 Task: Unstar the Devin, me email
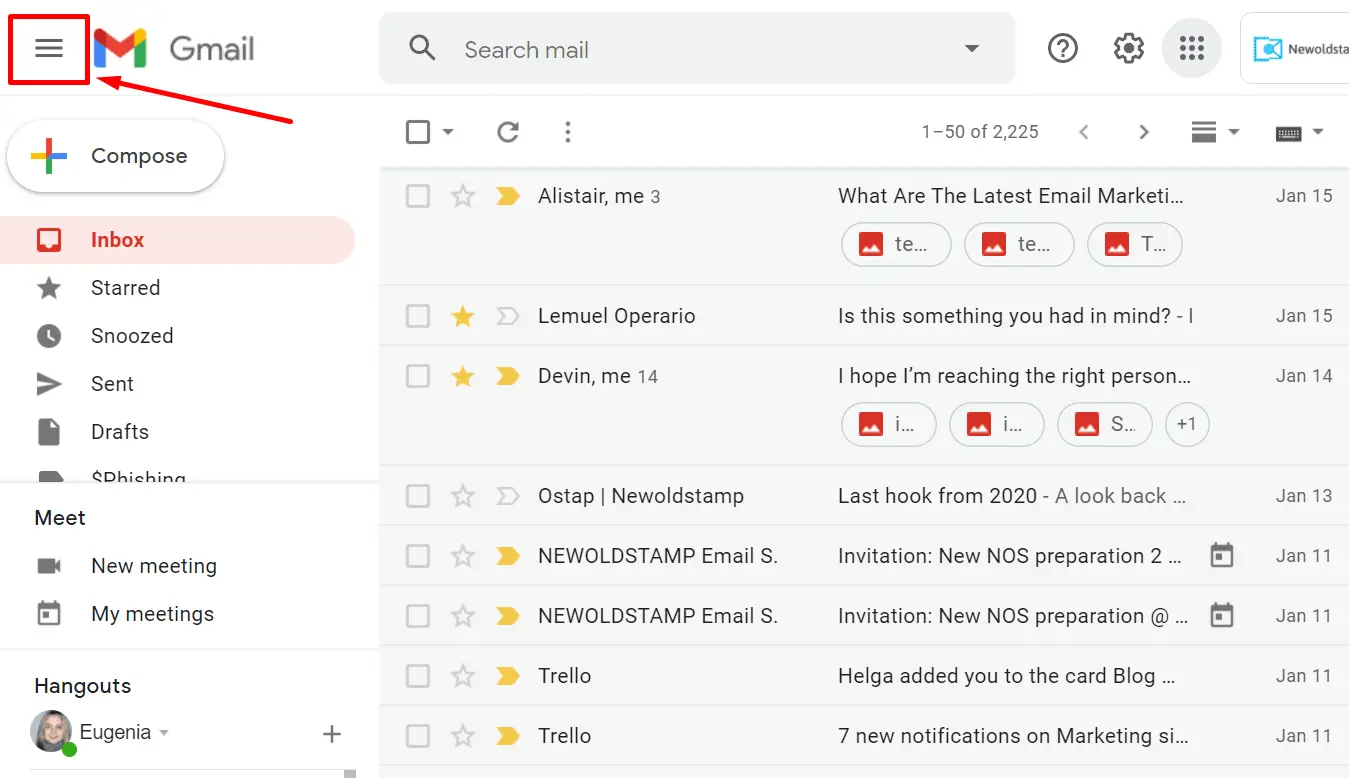[x=462, y=376]
